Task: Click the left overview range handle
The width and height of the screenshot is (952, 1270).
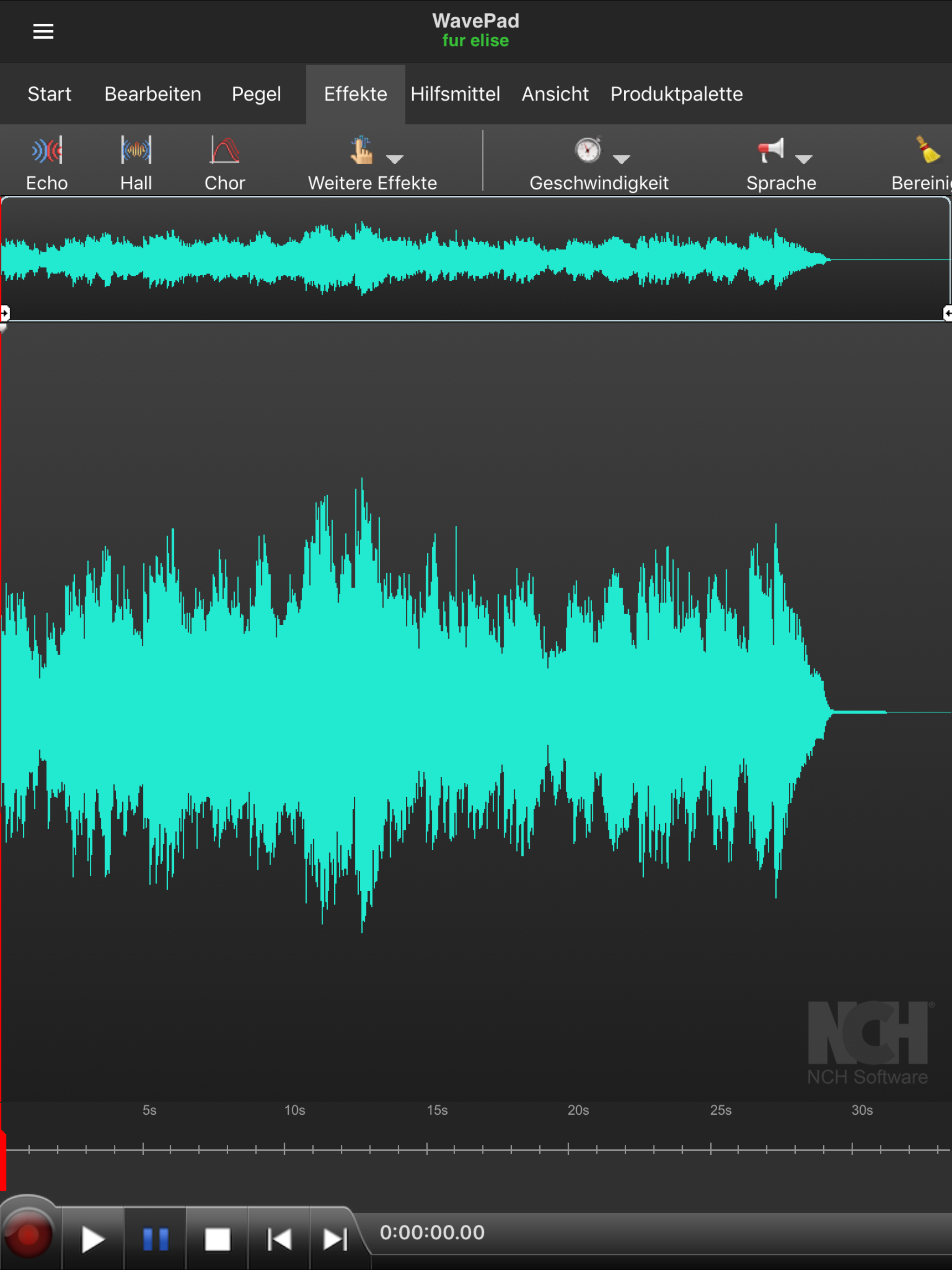Action: (5, 313)
